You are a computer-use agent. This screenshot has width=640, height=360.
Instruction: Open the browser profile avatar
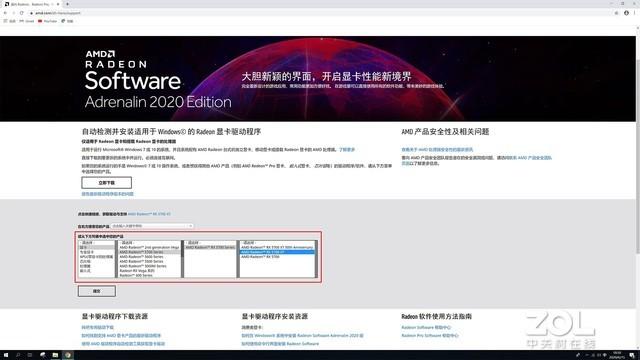tap(626, 13)
